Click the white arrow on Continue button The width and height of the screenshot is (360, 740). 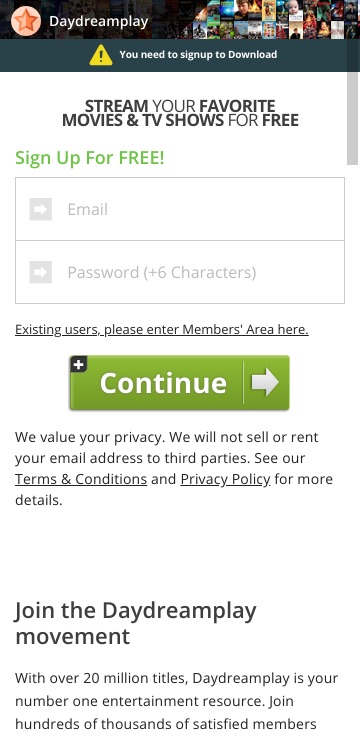coord(265,382)
